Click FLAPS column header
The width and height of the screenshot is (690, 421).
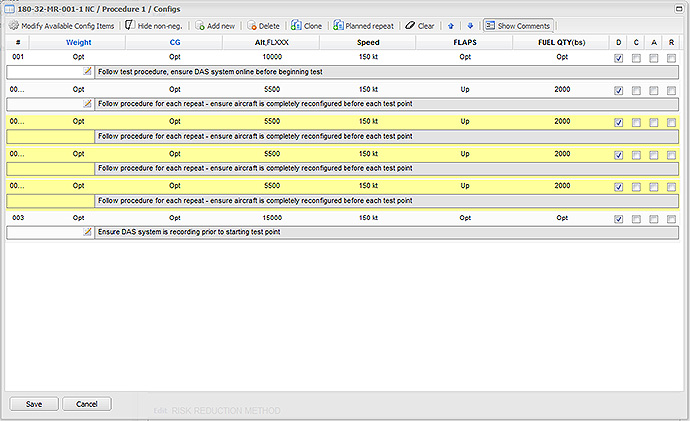[465, 43]
